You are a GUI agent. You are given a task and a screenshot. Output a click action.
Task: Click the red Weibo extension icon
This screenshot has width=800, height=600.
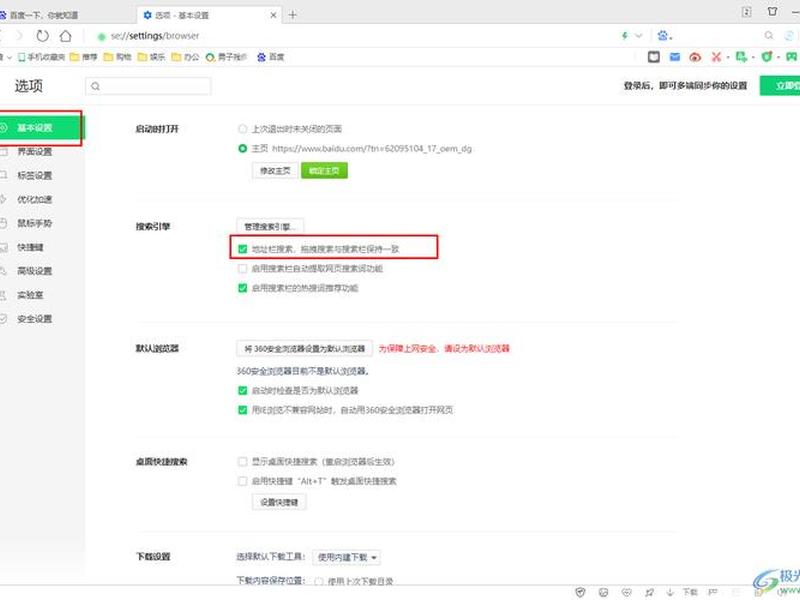695,57
